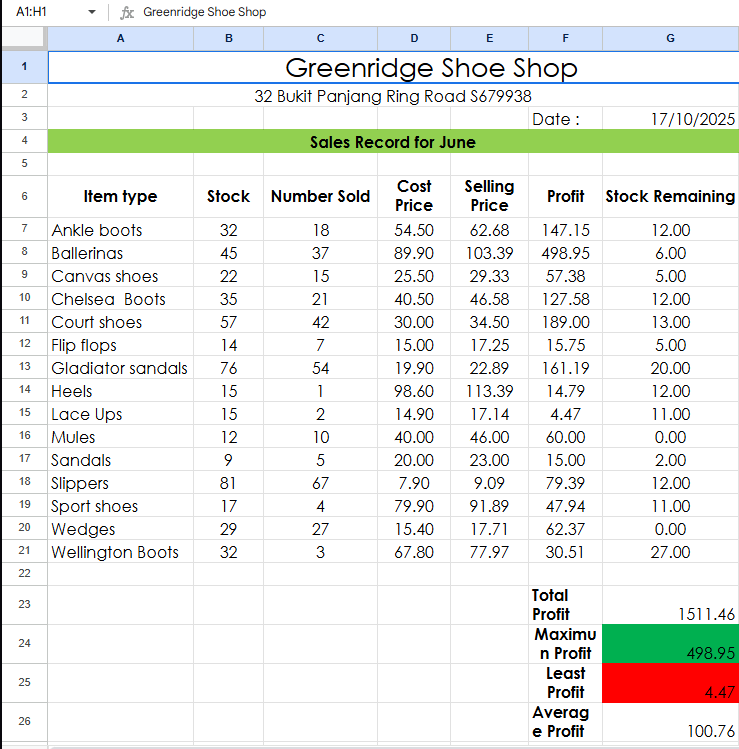Click the Number Sold header cell
This screenshot has width=739, height=749.
point(320,196)
